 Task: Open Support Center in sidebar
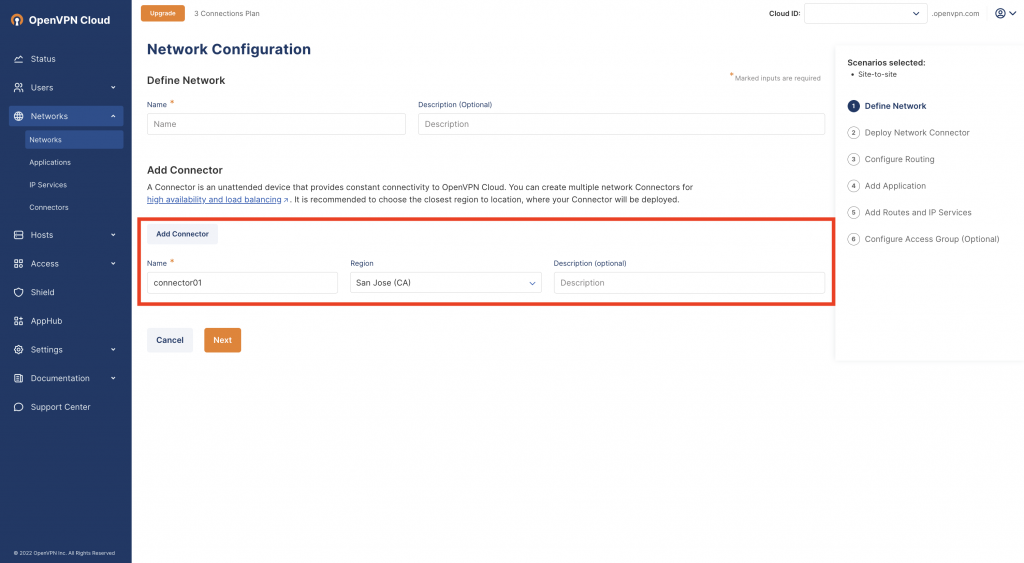coord(61,407)
